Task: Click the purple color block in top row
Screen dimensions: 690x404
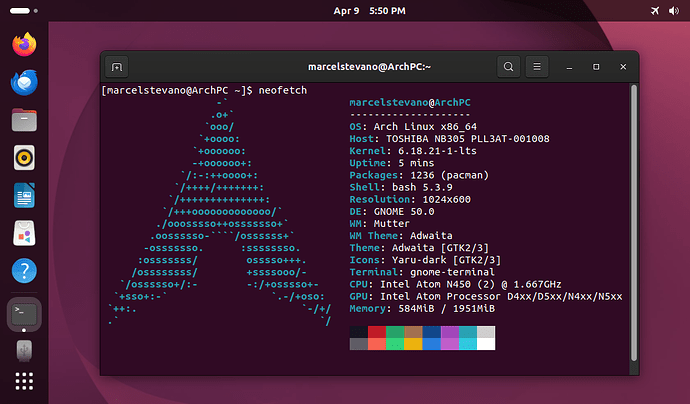Action: point(450,332)
